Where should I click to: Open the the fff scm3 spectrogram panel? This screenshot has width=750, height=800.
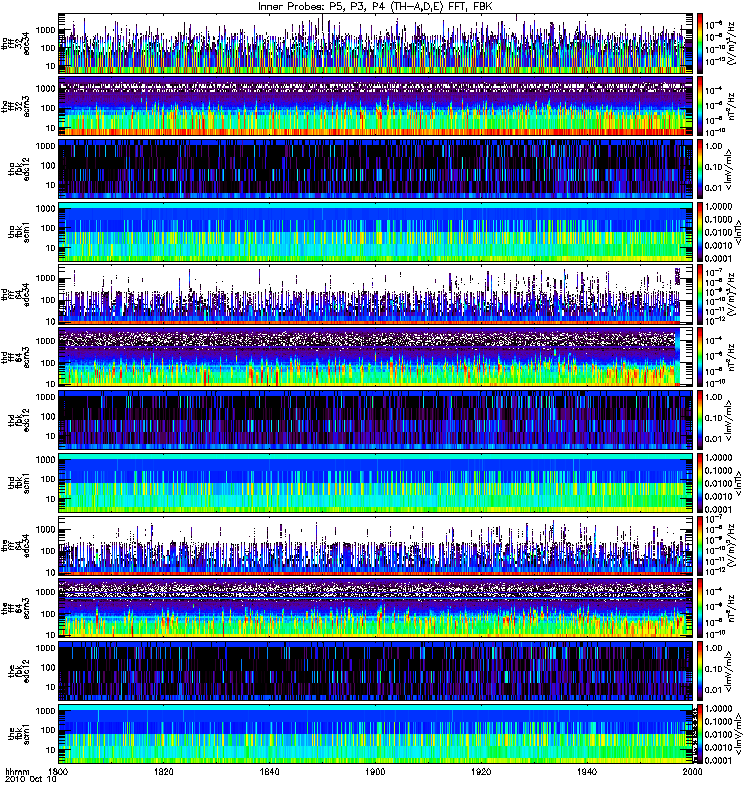pos(376,608)
